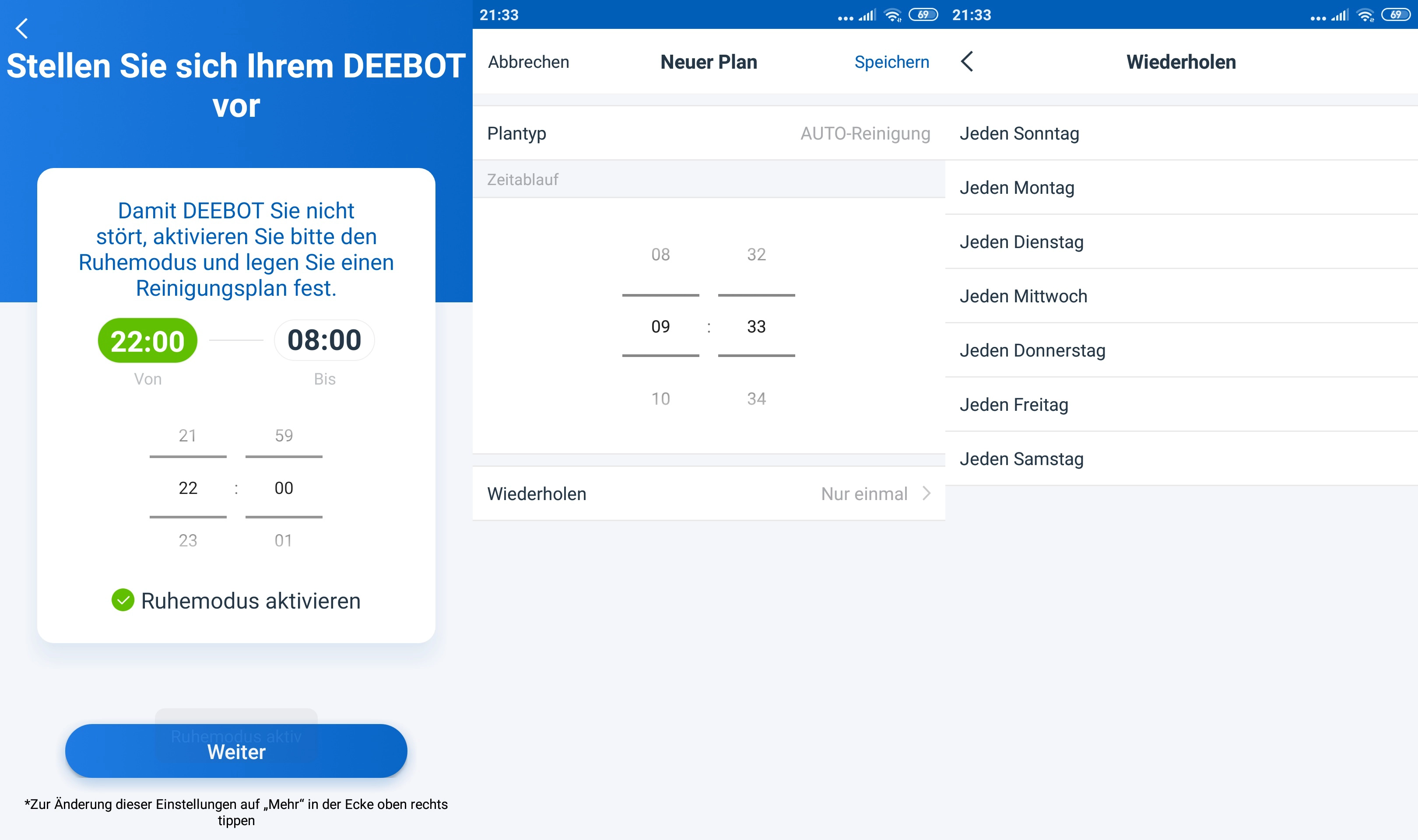This screenshot has width=1418, height=840.
Task: Tap the Weiter button
Action: (x=236, y=751)
